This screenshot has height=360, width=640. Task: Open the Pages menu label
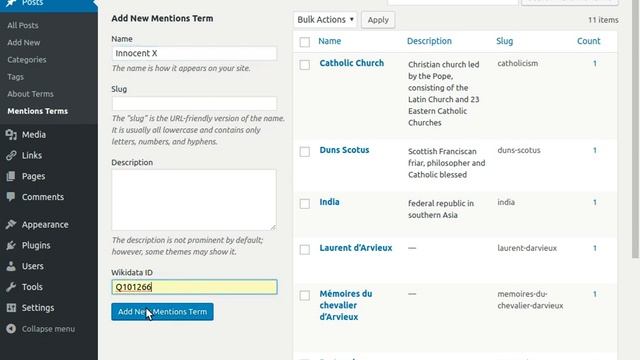[33, 176]
